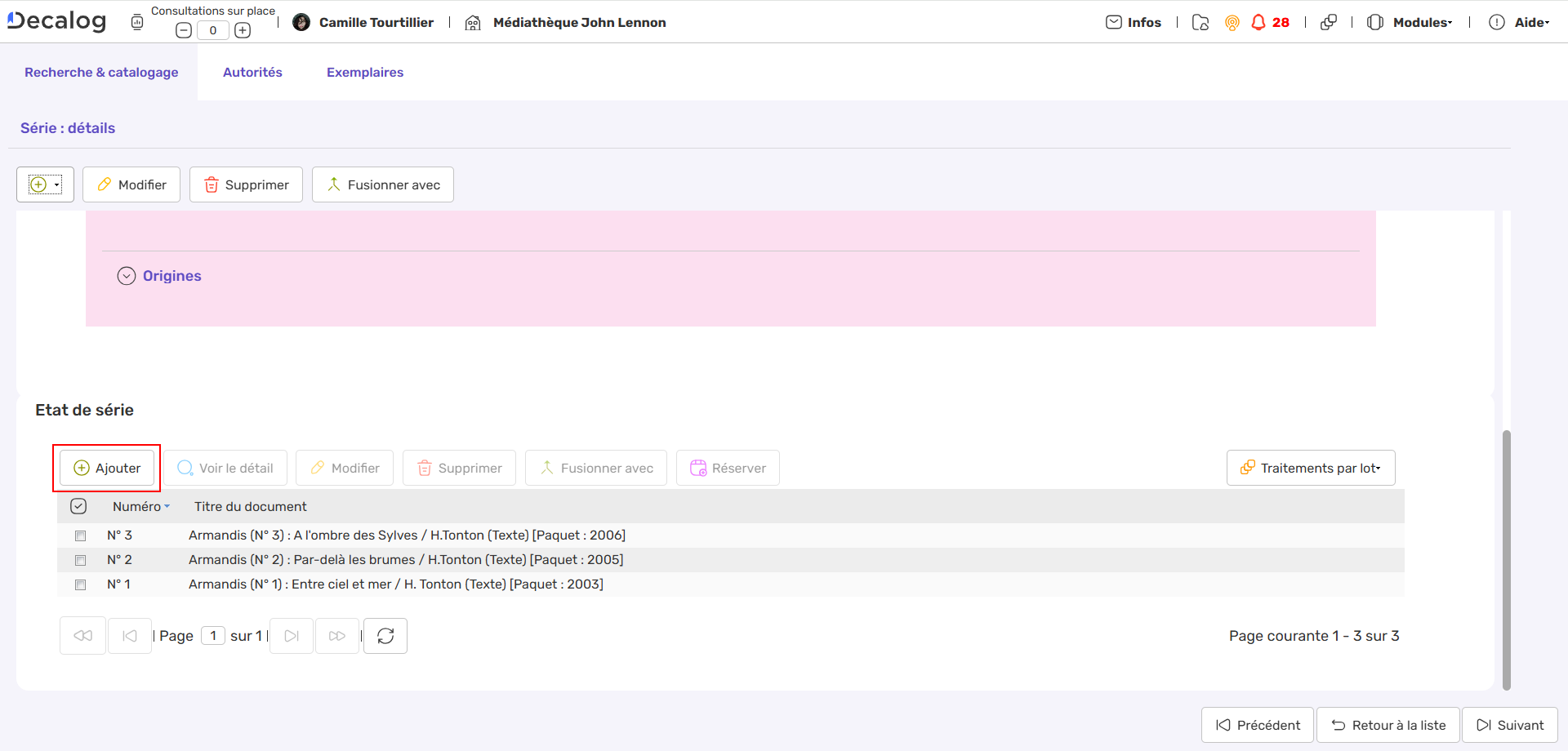Click the linked records icon near Modules
The height and width of the screenshot is (751, 1568).
[x=1328, y=23]
